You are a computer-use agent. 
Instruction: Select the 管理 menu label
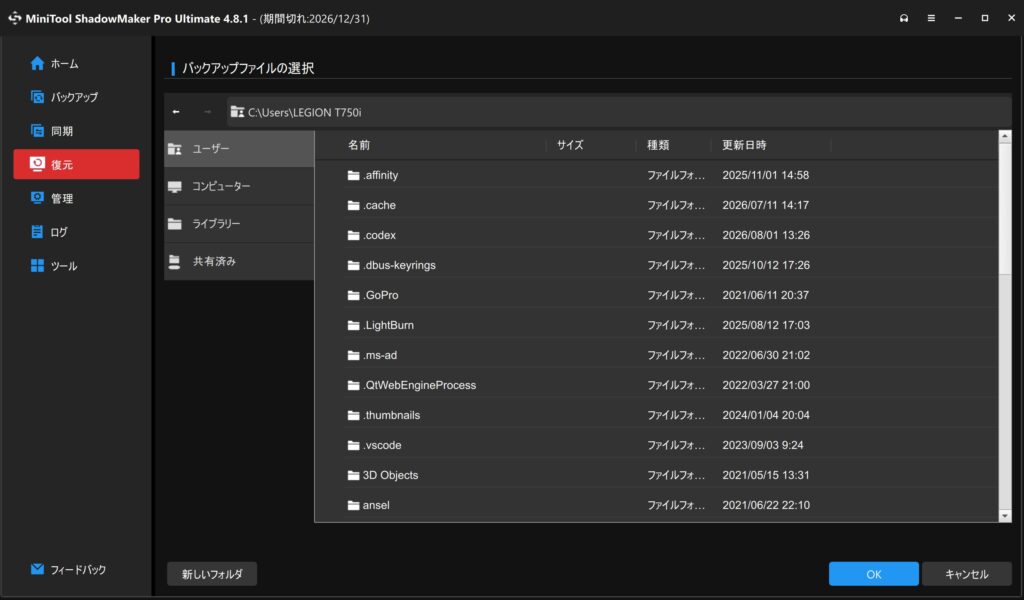[x=62, y=198]
